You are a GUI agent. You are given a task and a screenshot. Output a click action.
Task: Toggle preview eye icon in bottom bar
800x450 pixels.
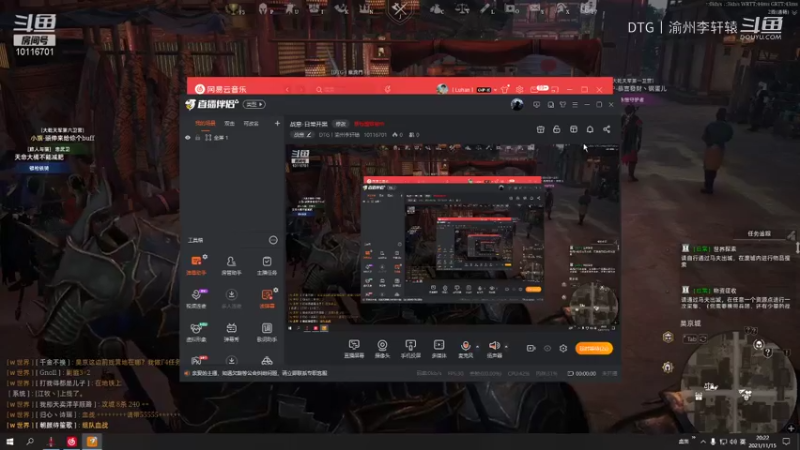click(547, 348)
